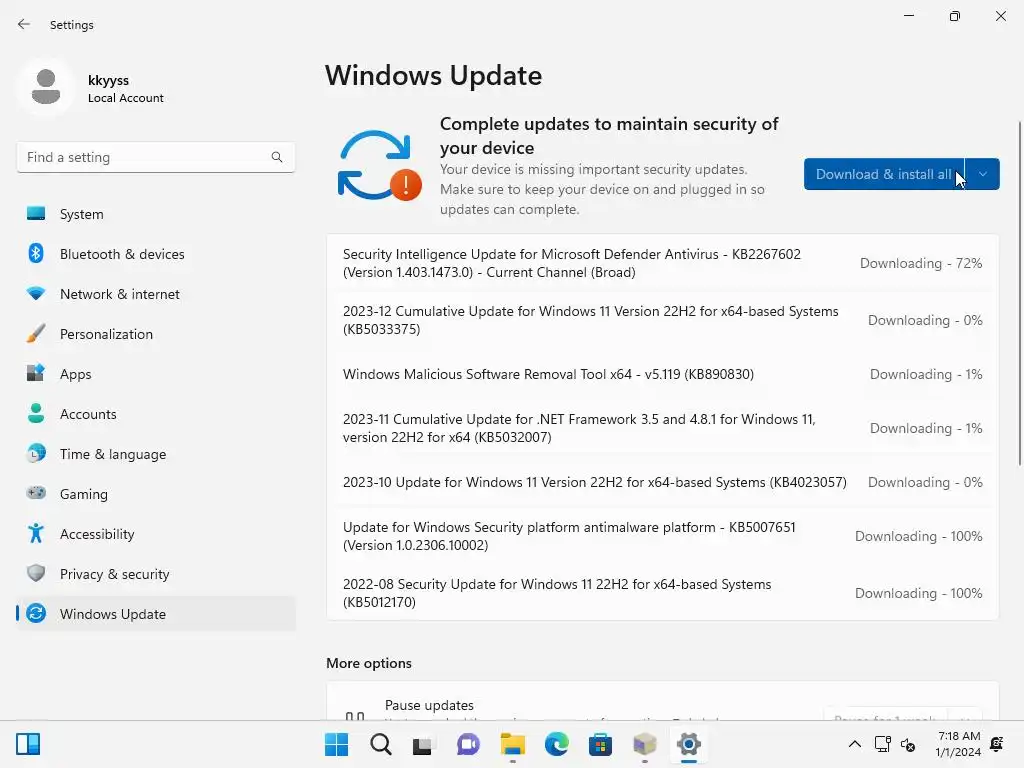This screenshot has width=1024, height=768.
Task: Click the Gaming controller icon
Action: 36,492
